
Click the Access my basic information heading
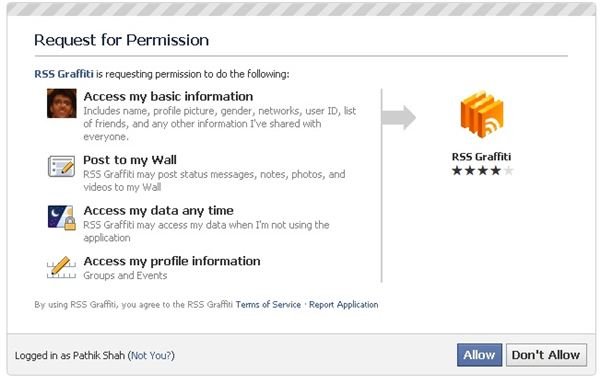click(x=168, y=96)
